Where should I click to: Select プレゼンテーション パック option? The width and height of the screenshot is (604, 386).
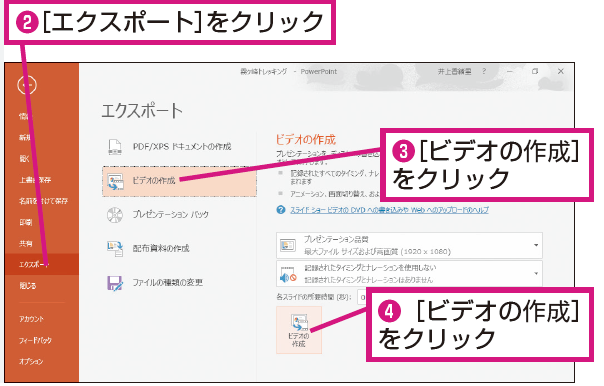point(171,214)
